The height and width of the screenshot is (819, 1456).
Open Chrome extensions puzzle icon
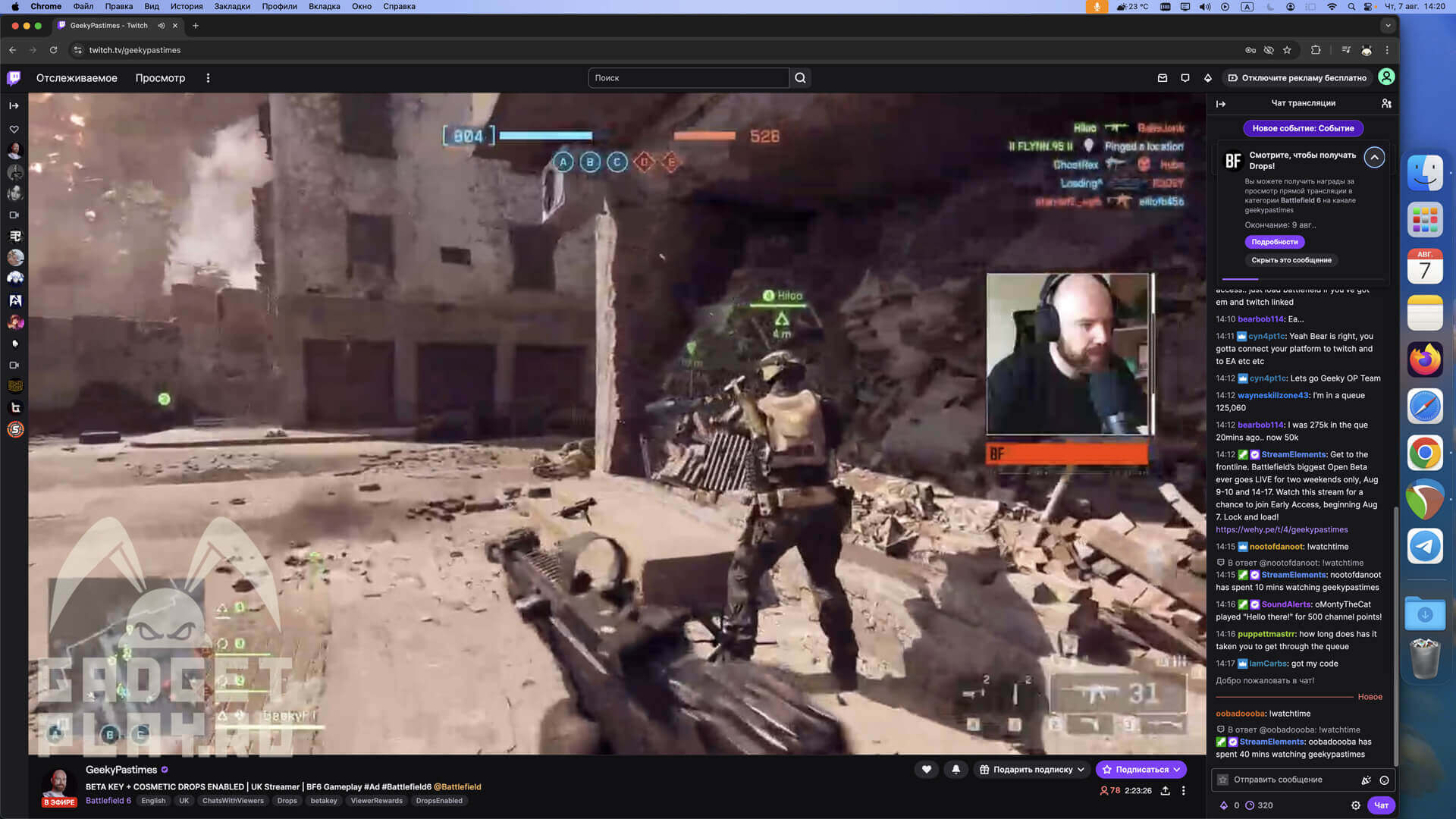(1316, 50)
